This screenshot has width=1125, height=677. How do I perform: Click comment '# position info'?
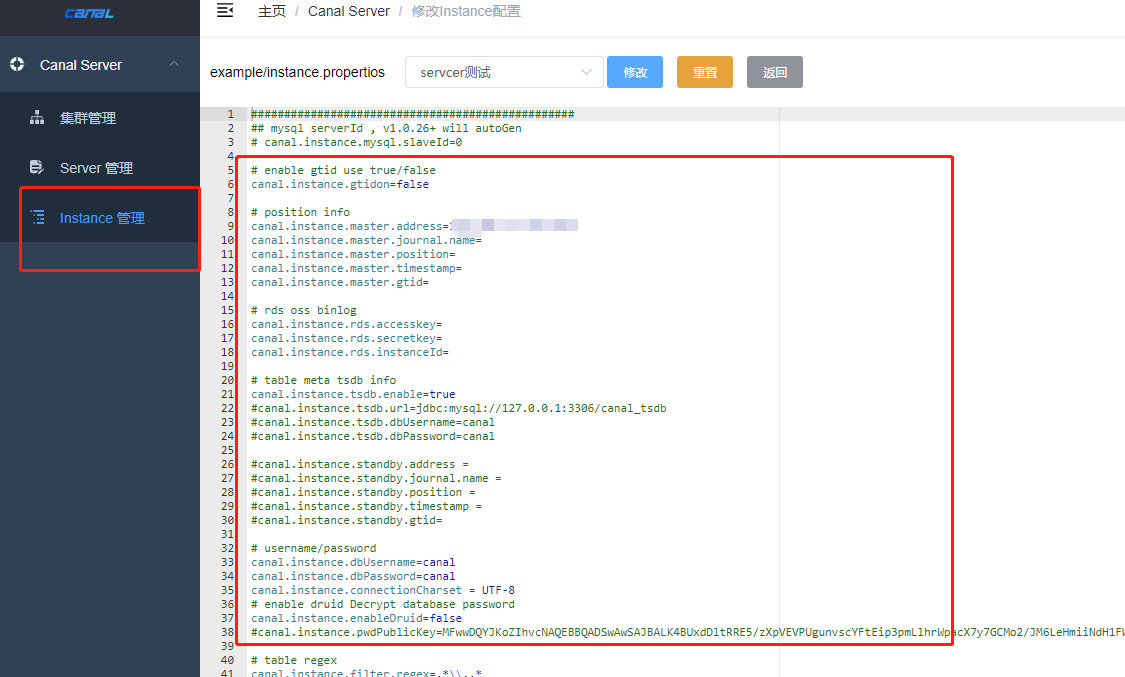click(x=301, y=212)
